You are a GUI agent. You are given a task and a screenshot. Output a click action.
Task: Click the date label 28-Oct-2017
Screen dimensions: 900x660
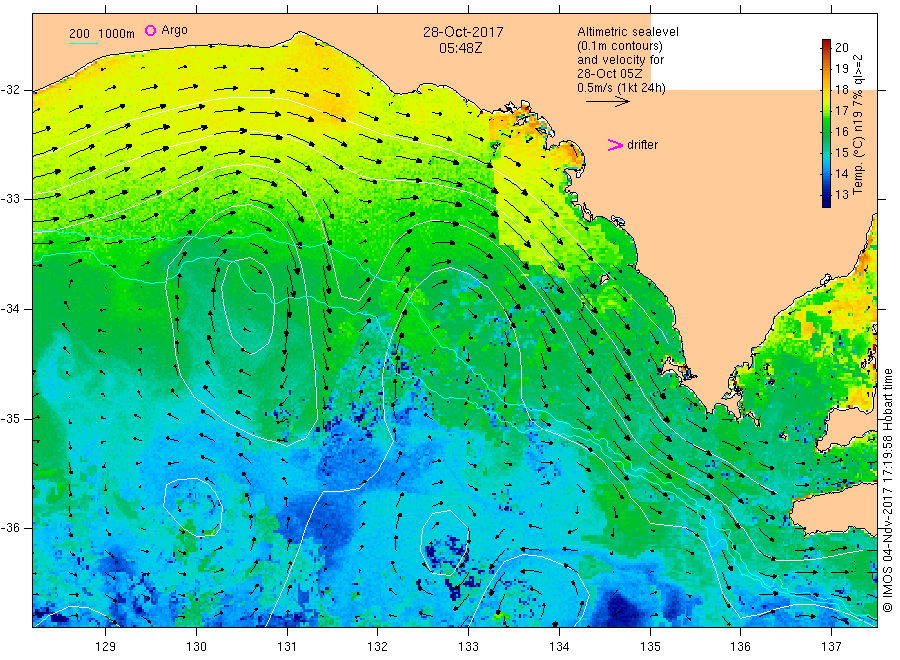click(463, 32)
